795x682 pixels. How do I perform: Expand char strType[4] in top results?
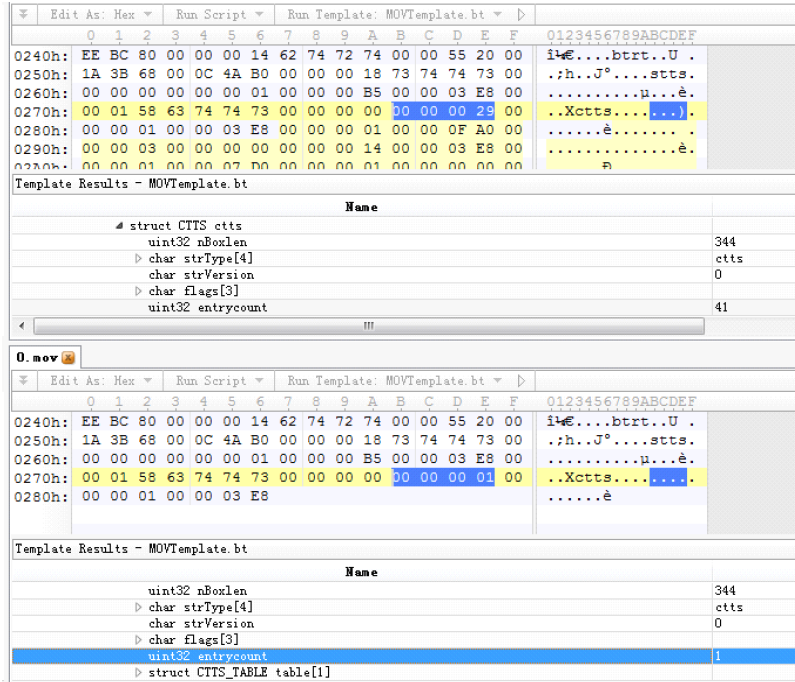click(138, 259)
